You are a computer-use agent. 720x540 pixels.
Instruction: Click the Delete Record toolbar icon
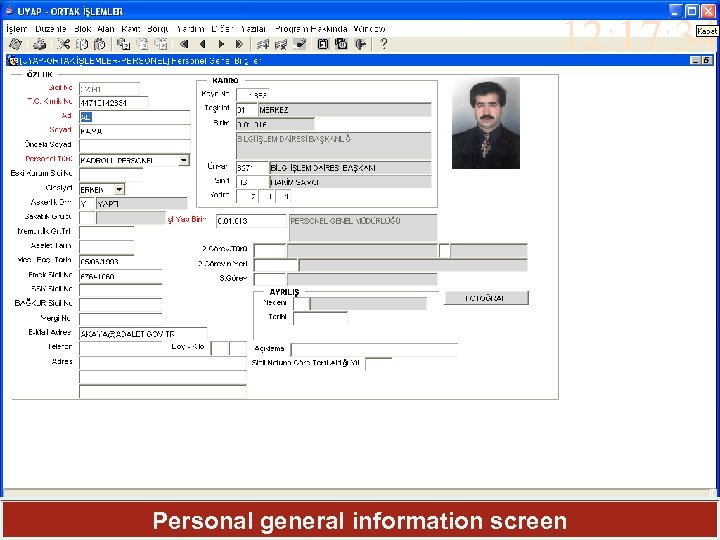pyautogui.click(x=281, y=44)
